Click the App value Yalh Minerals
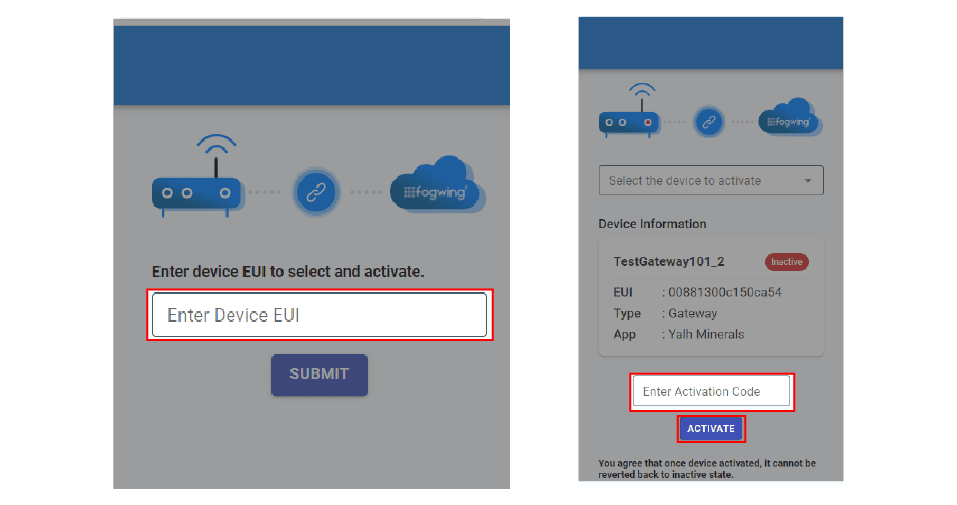 pyautogui.click(x=706, y=335)
